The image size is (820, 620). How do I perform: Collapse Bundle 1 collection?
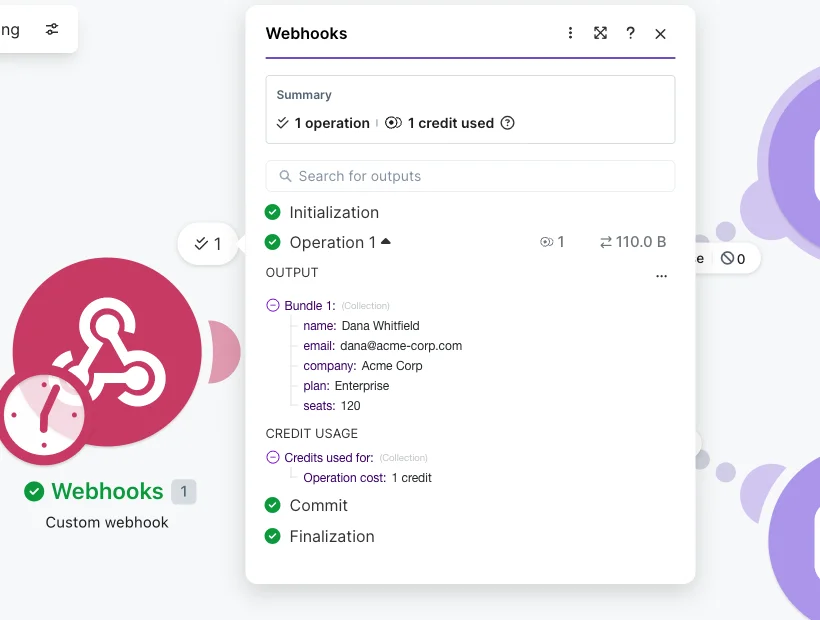click(273, 305)
